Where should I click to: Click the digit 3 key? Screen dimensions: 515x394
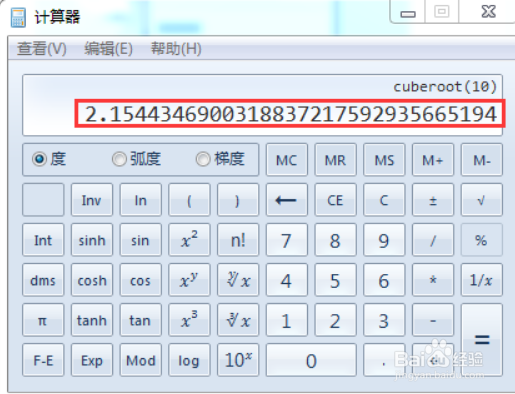[x=384, y=320]
